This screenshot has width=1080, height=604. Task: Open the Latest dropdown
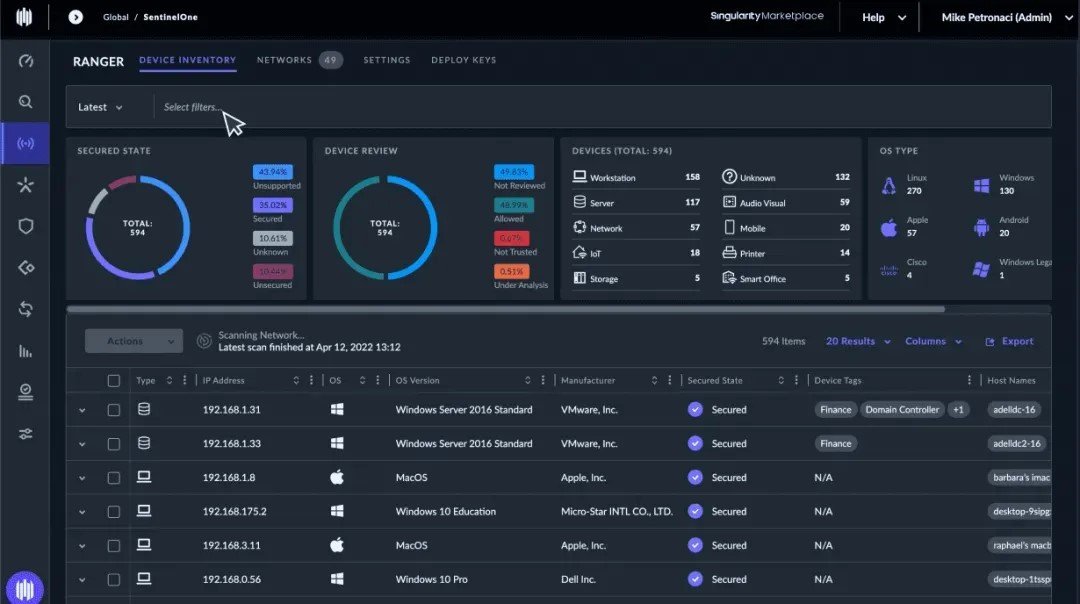(101, 107)
